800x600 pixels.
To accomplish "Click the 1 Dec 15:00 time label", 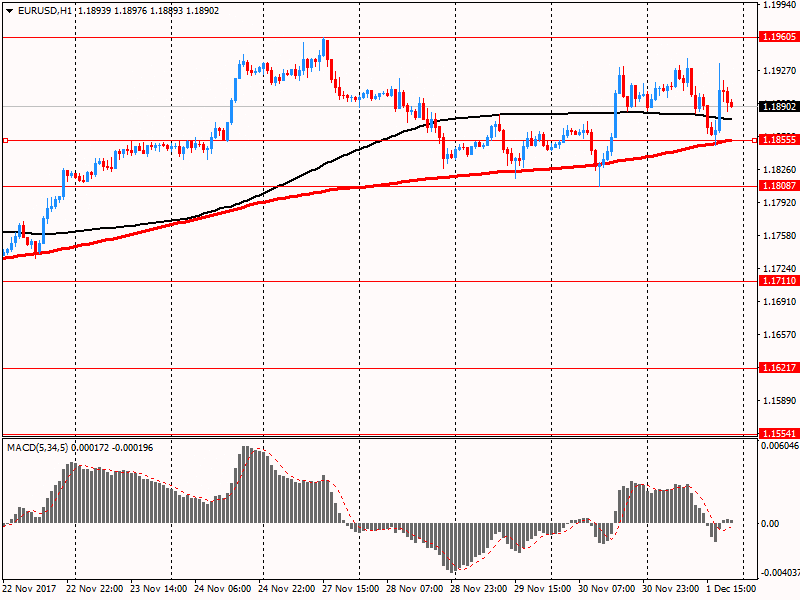I will click(x=731, y=588).
